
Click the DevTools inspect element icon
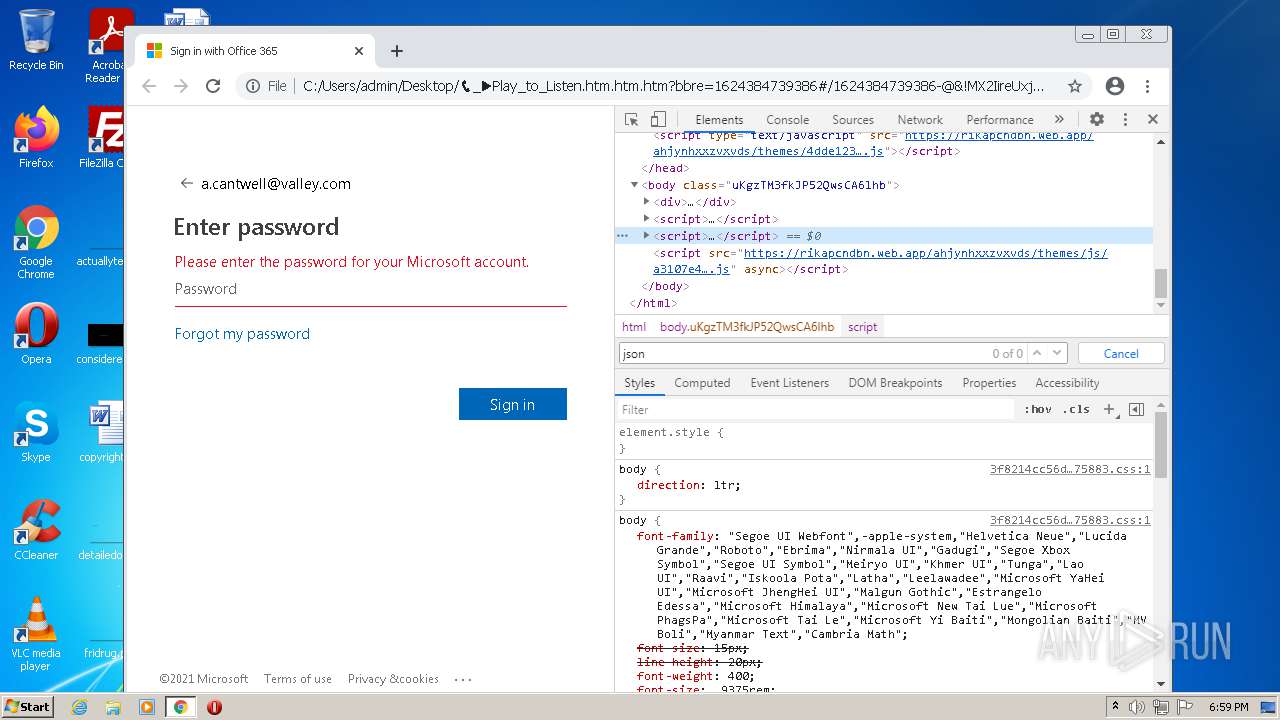pos(631,119)
